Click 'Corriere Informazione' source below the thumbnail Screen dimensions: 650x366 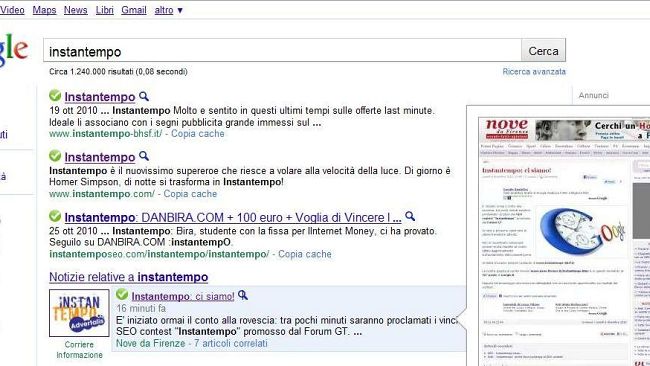coord(79,350)
